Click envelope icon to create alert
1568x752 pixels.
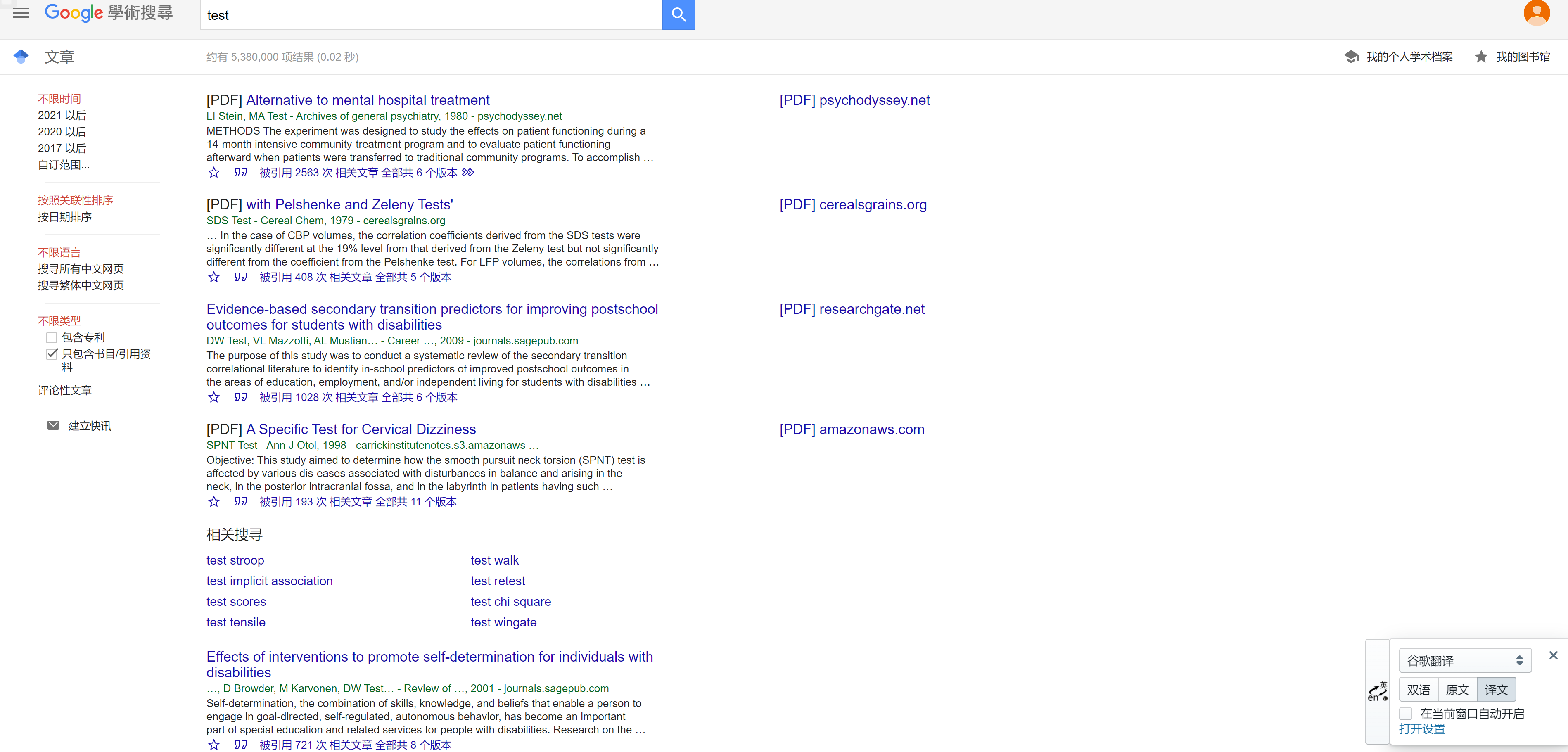point(54,426)
